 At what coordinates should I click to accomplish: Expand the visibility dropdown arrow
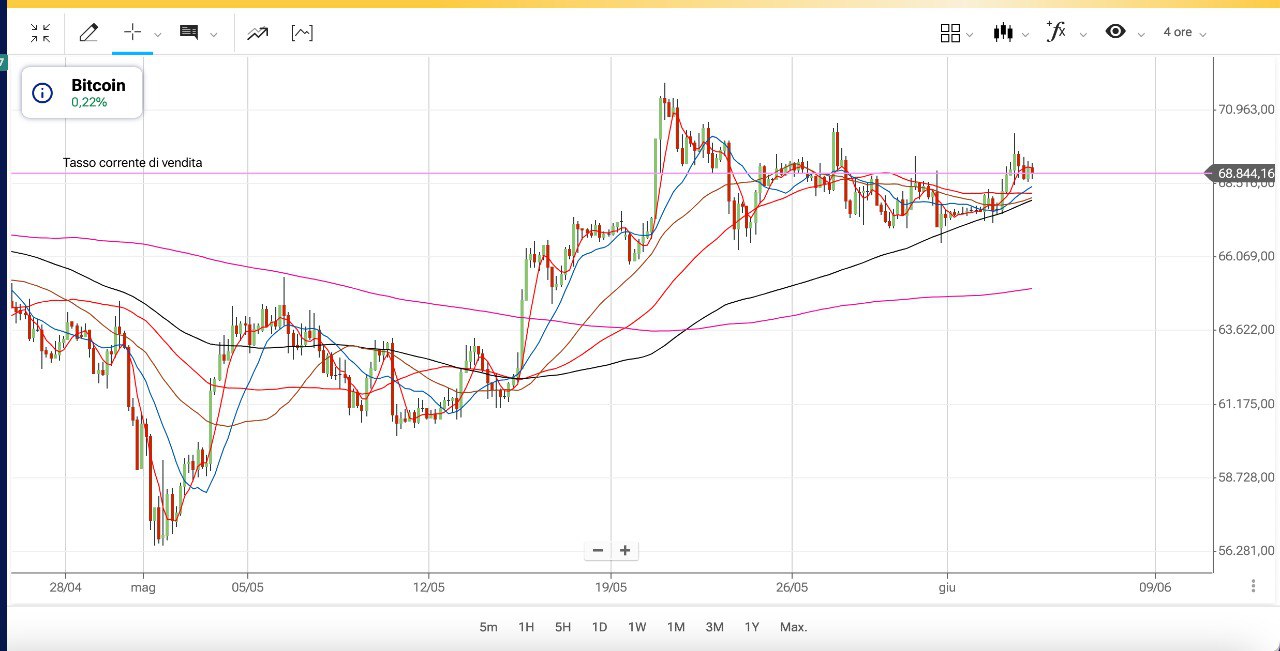point(1141,35)
